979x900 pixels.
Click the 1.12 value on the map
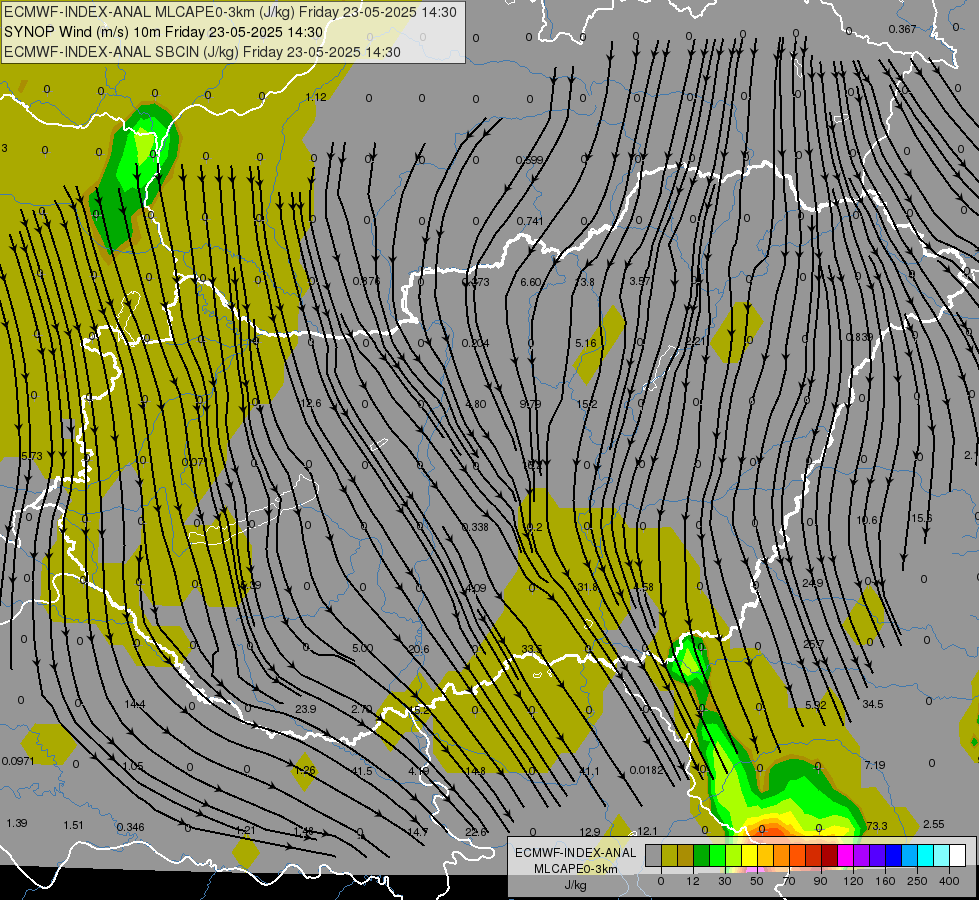tap(316, 97)
